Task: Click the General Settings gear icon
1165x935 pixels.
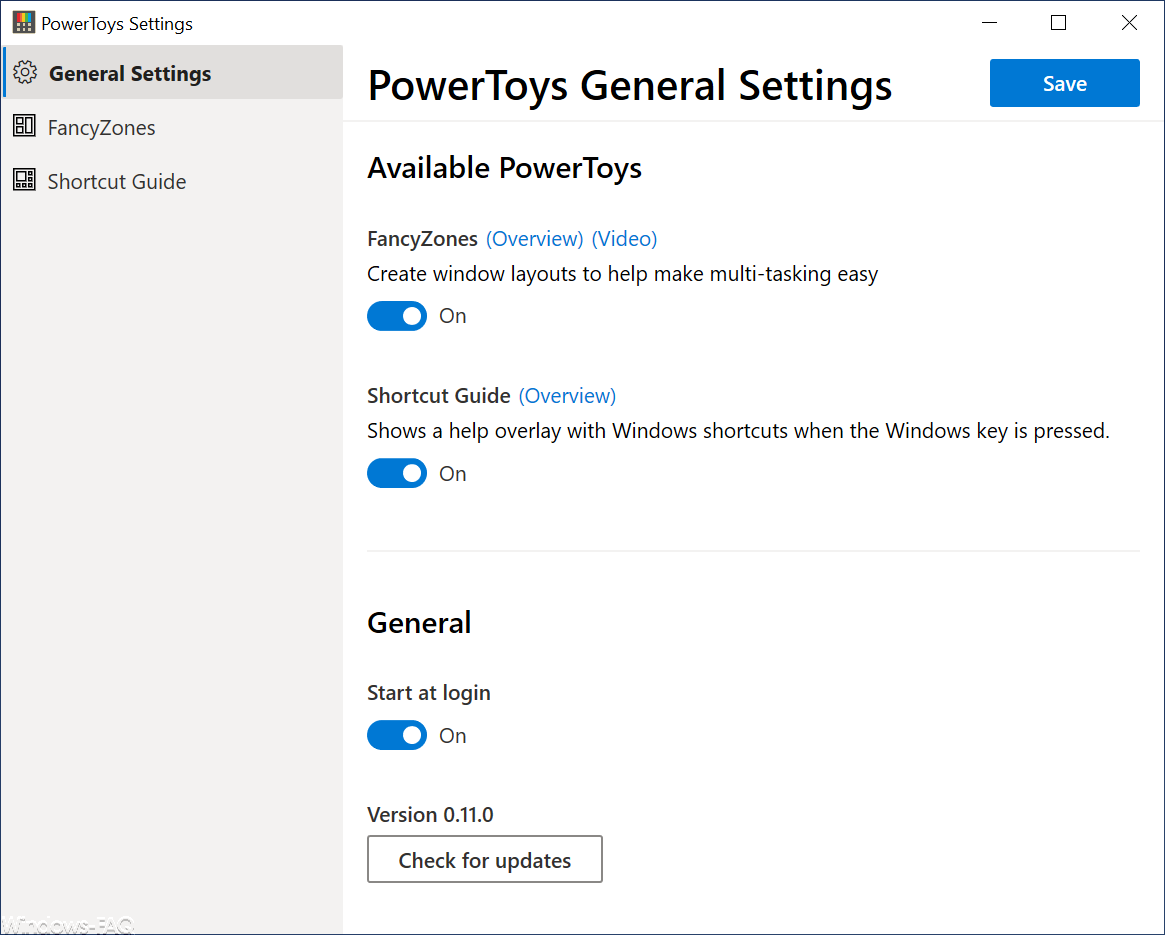Action: 25,73
